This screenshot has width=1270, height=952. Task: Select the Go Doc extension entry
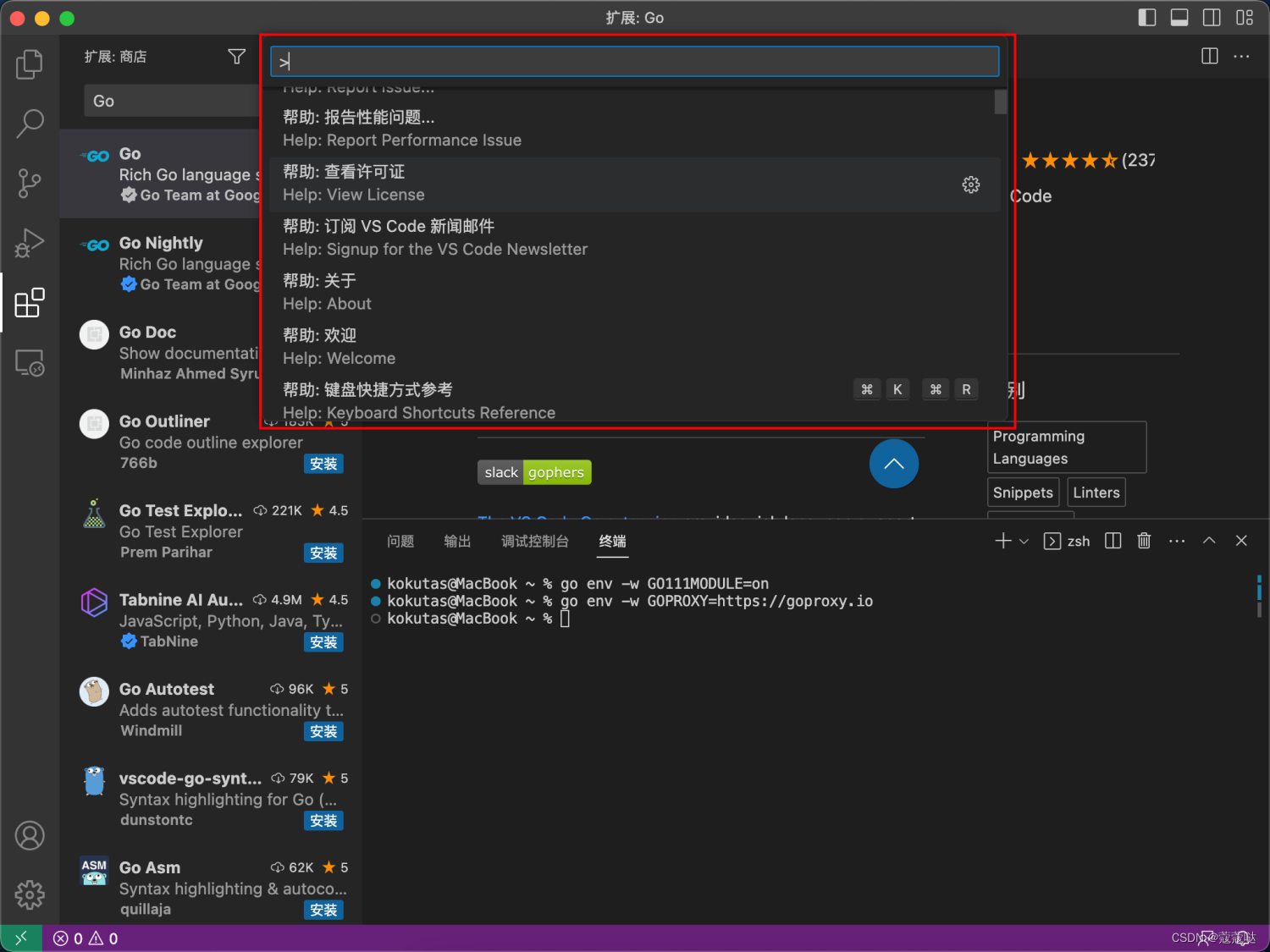pyautogui.click(x=160, y=352)
